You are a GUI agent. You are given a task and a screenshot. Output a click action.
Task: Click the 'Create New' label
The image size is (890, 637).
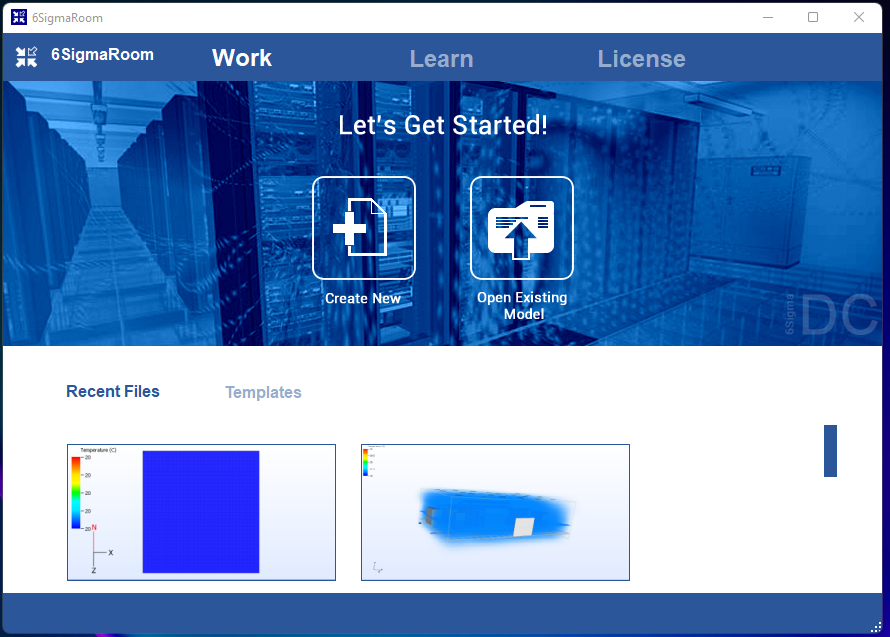point(363,299)
